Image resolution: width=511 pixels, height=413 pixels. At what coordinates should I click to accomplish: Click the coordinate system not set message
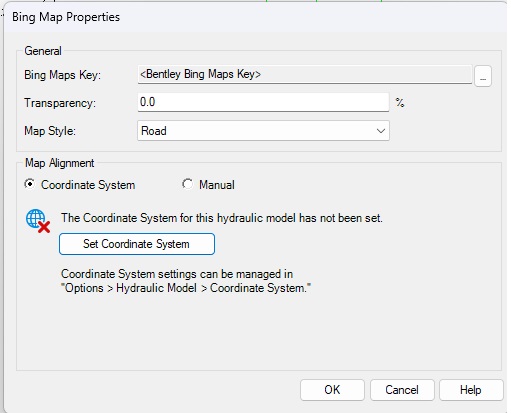pyautogui.click(x=222, y=218)
